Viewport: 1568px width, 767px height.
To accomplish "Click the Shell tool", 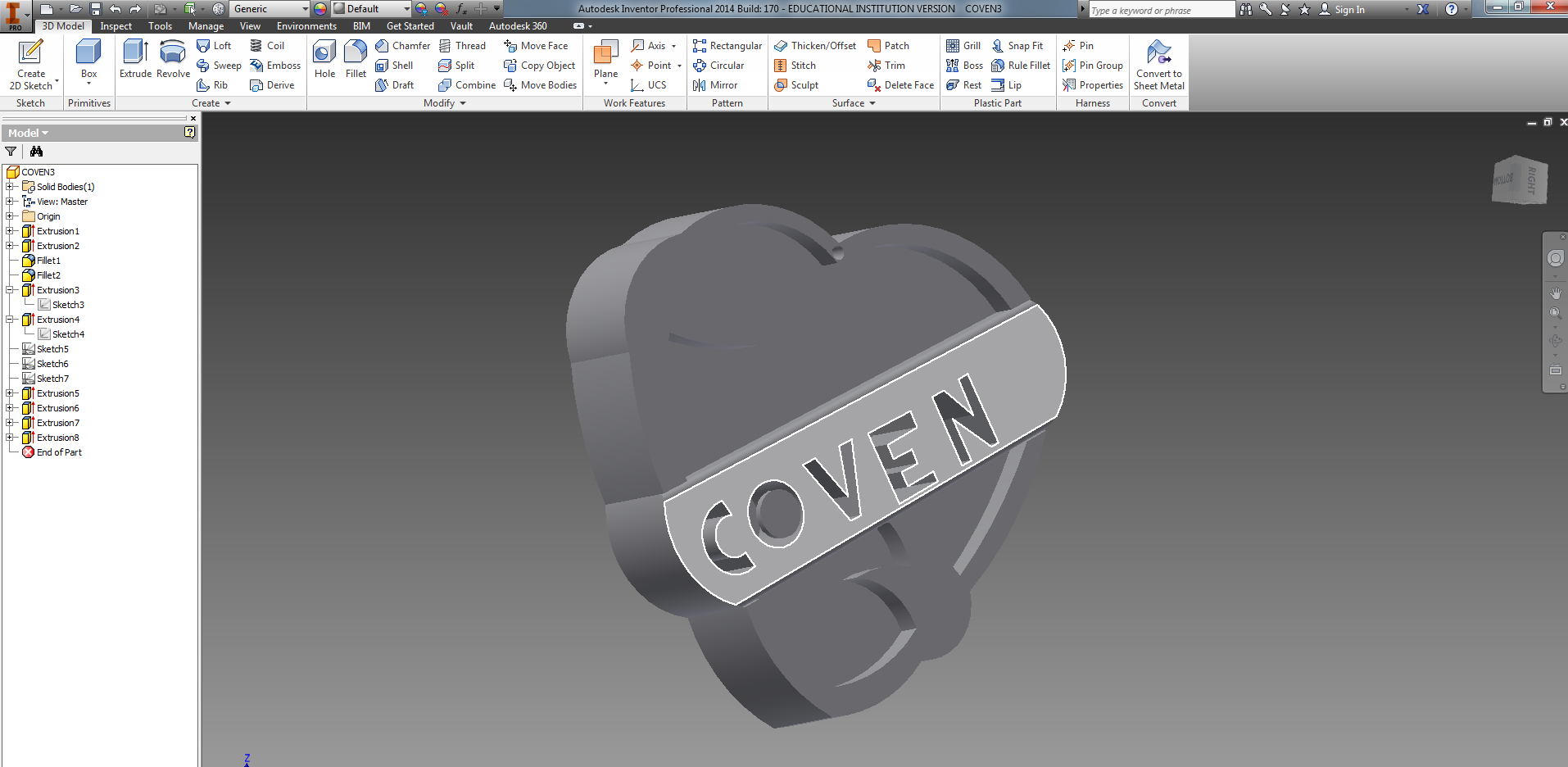I will tap(394, 66).
